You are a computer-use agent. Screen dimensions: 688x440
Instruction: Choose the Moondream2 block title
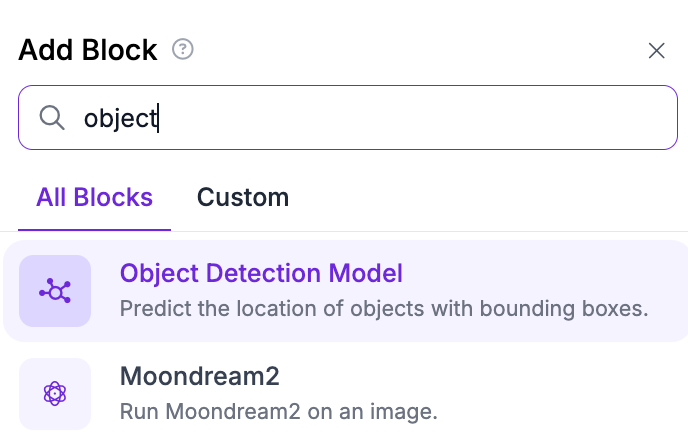tap(199, 376)
